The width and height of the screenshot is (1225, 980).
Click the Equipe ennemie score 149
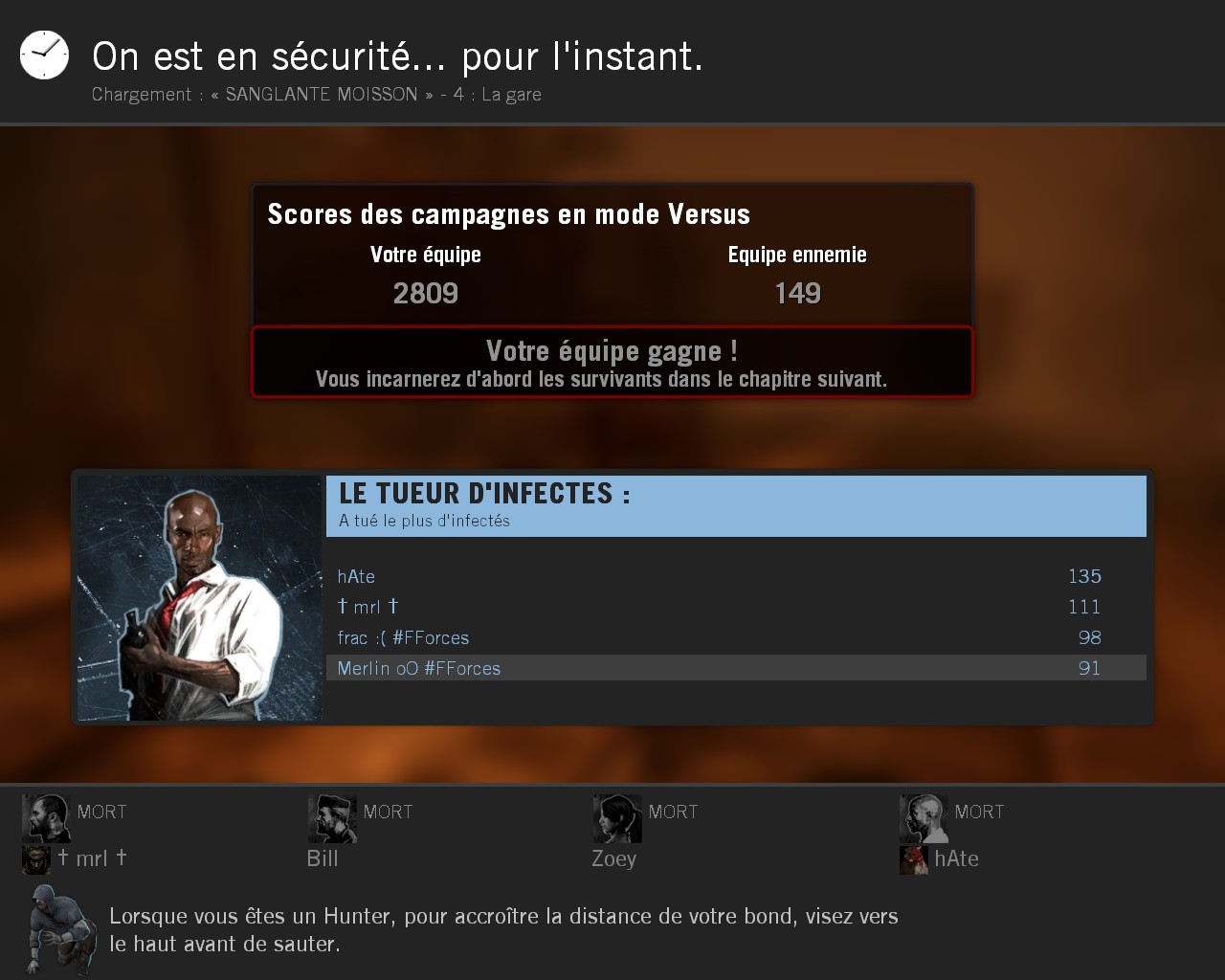click(797, 293)
